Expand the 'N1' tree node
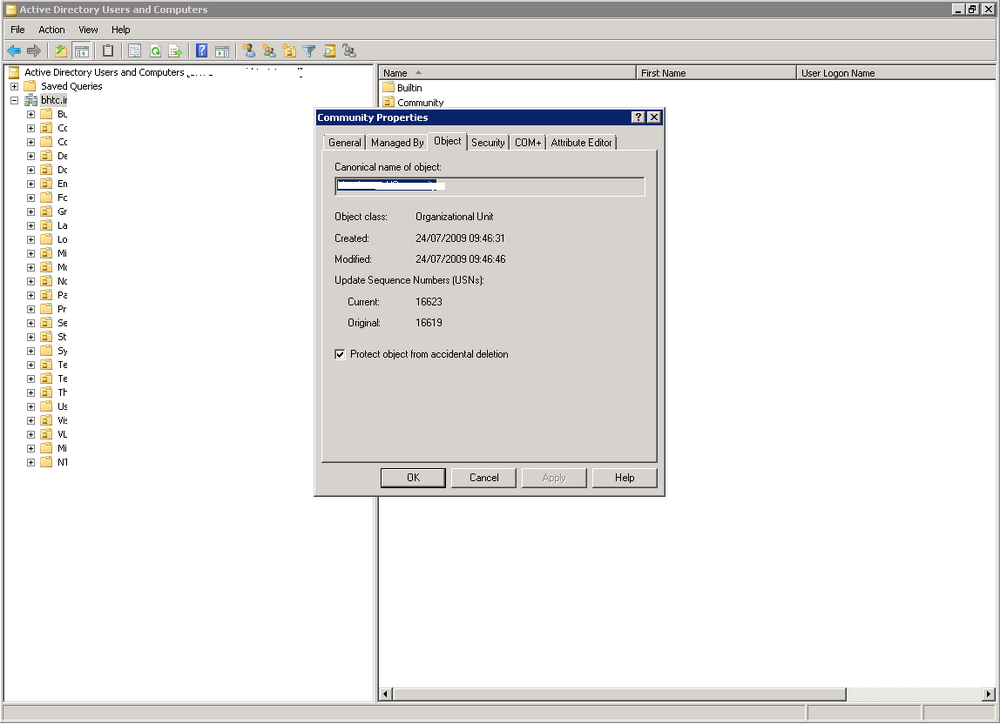 (31, 462)
